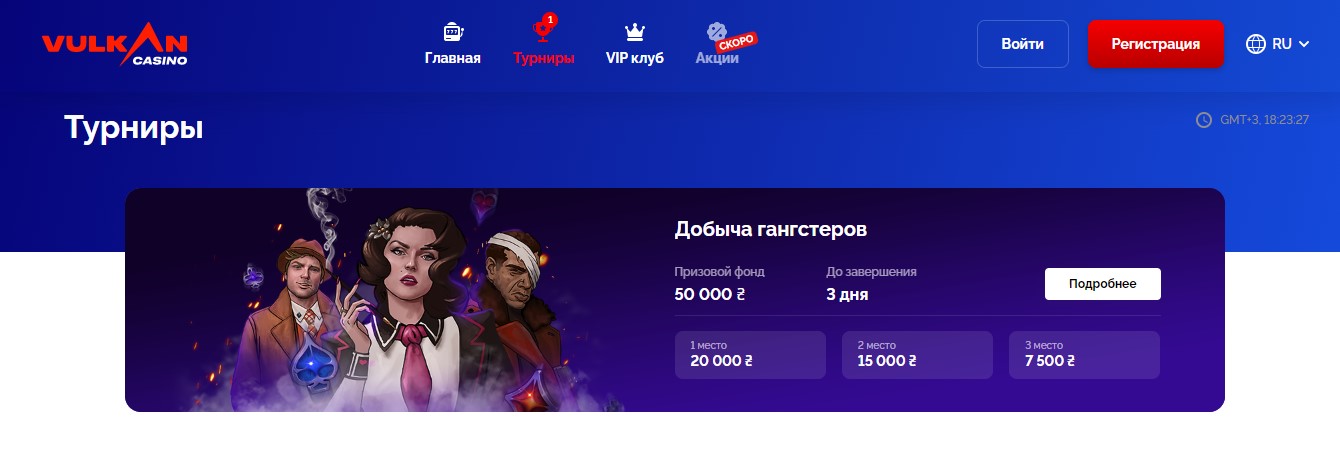Open the Главная menu item

pos(452,58)
